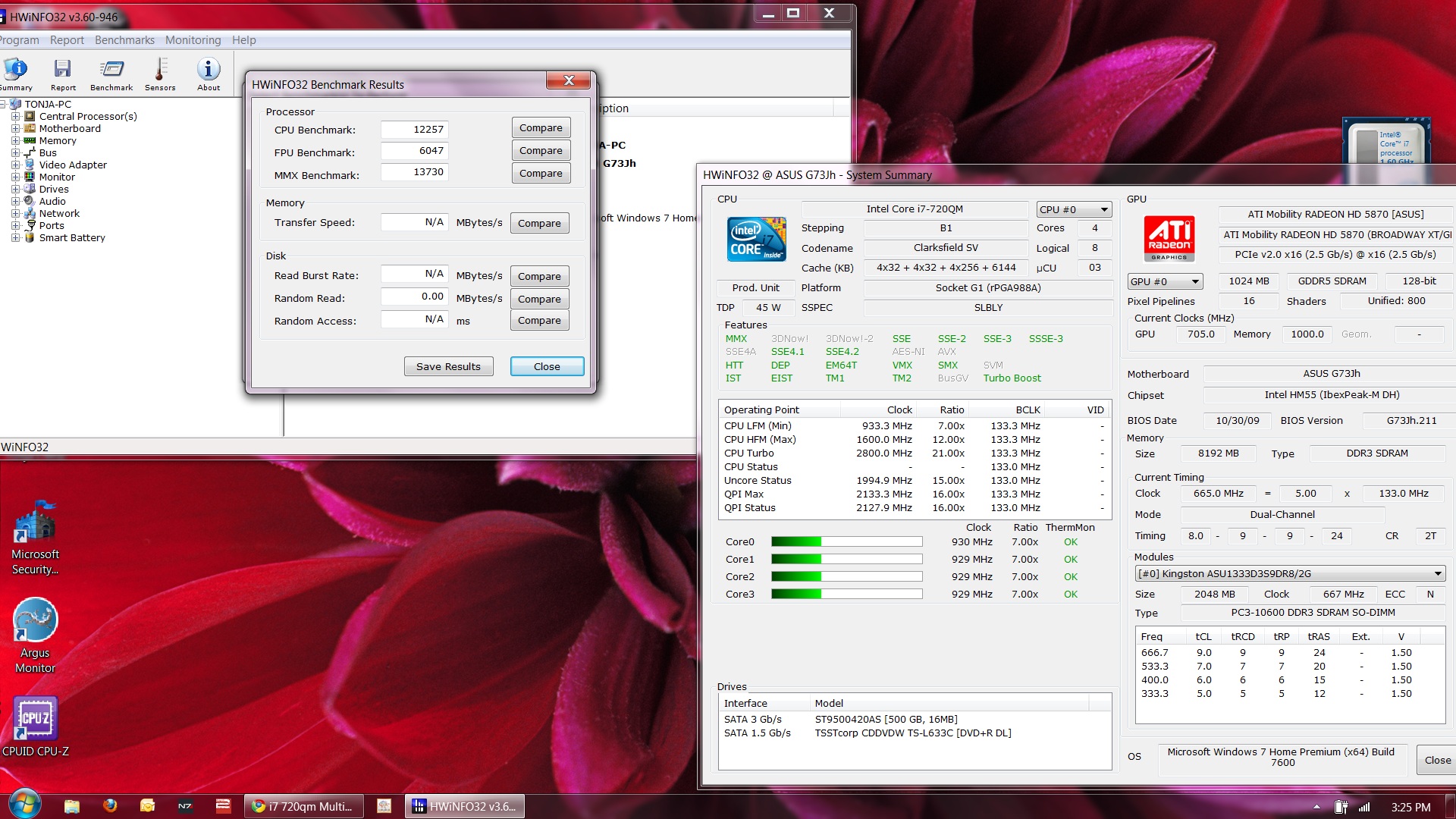Click the Core0 usage bar

(846, 542)
